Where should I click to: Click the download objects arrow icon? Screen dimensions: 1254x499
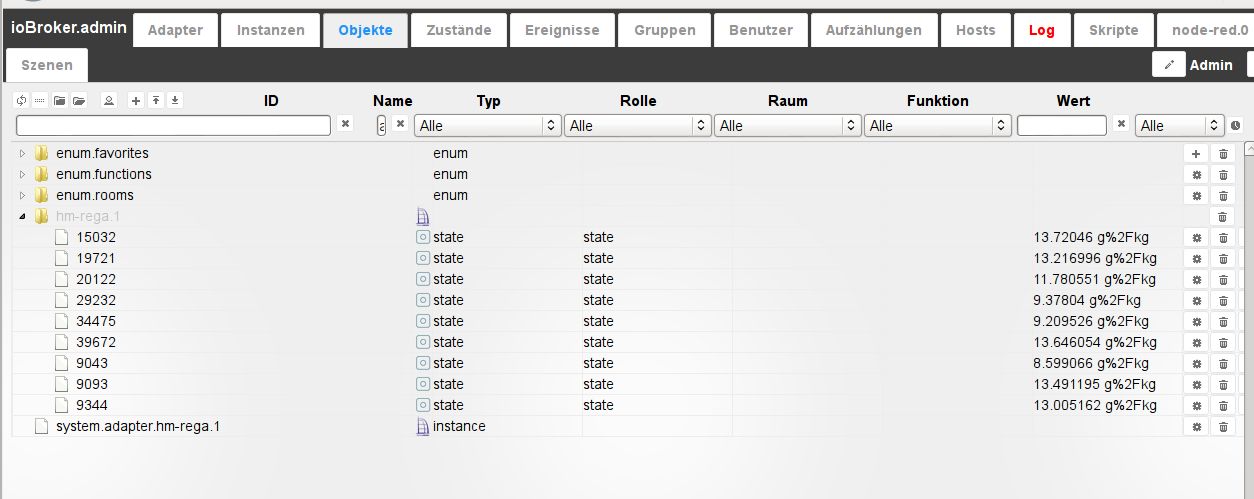point(175,100)
